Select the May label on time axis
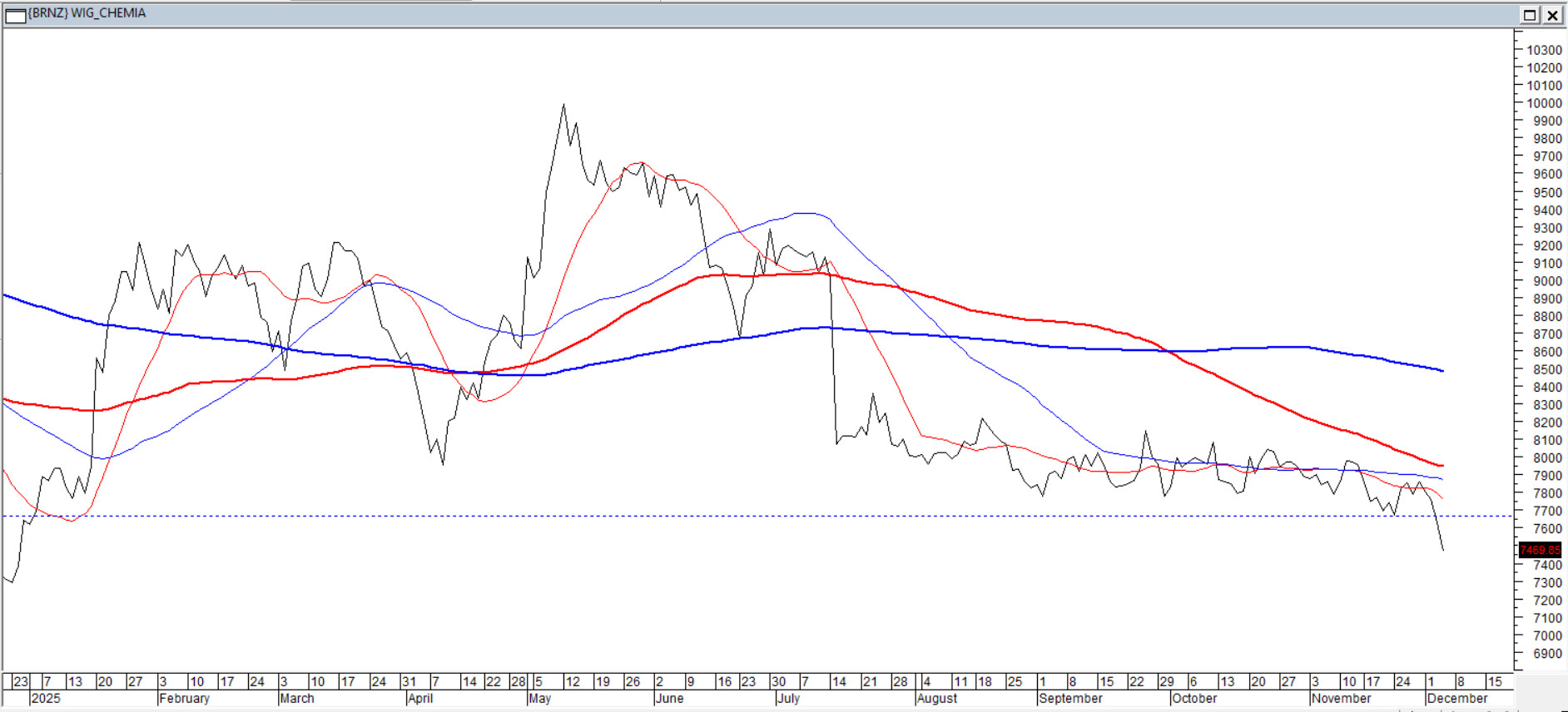The image size is (1568, 712). click(539, 699)
